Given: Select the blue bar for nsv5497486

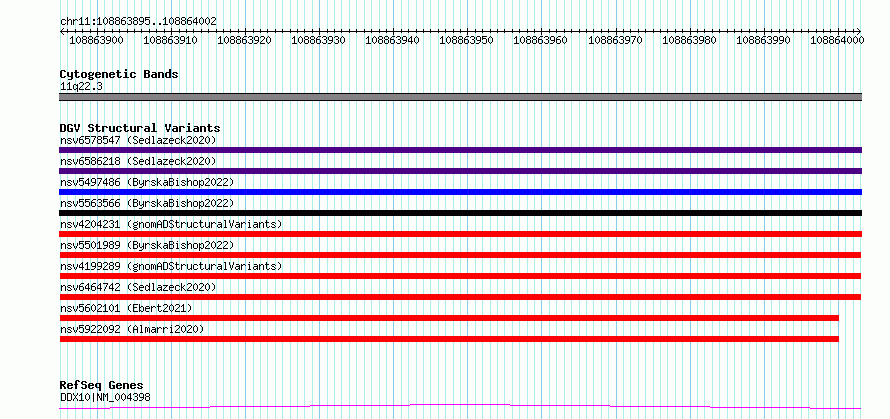Looking at the screenshot, I should 460,192.
